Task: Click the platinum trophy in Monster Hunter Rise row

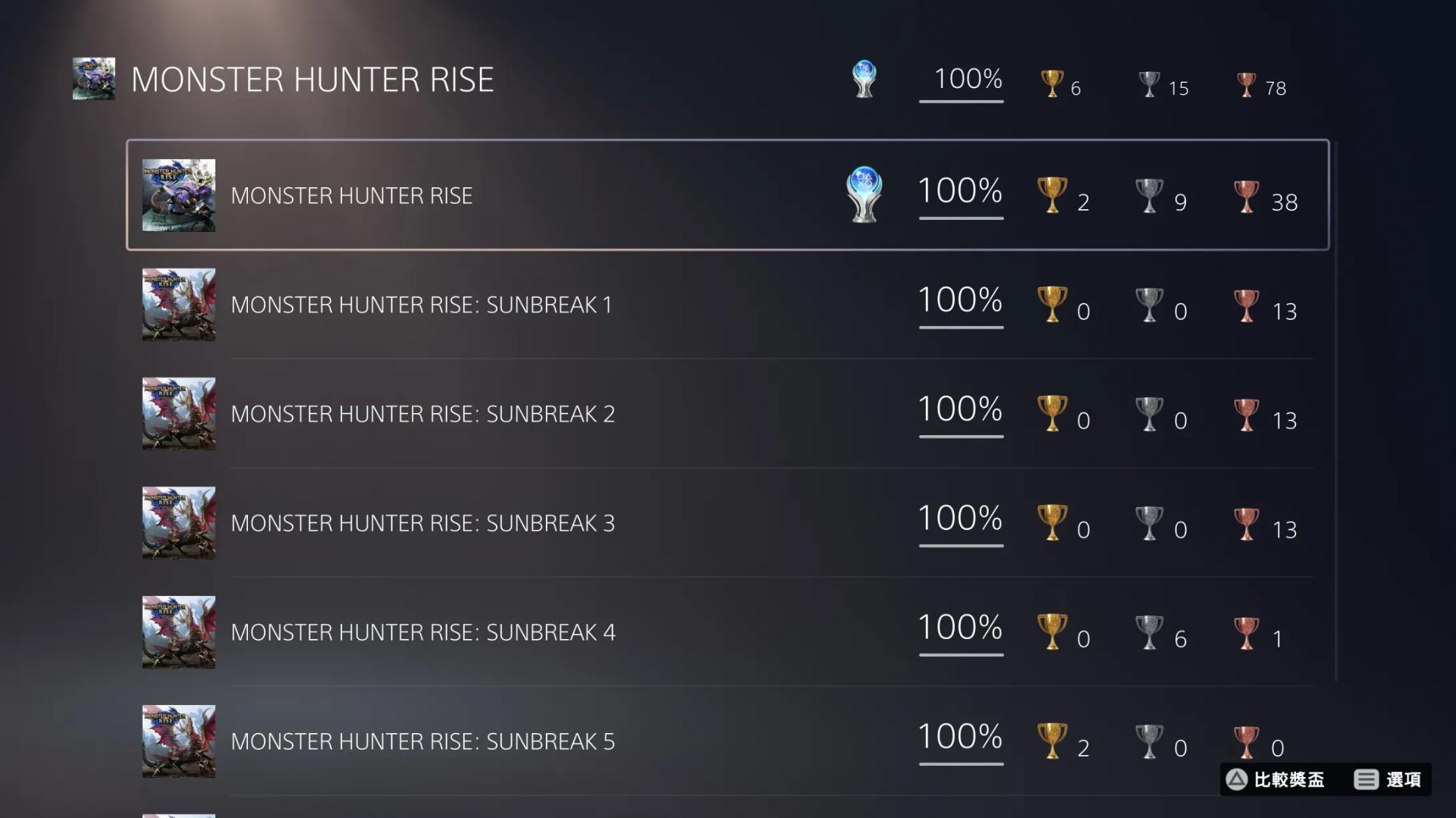Action: [x=864, y=194]
